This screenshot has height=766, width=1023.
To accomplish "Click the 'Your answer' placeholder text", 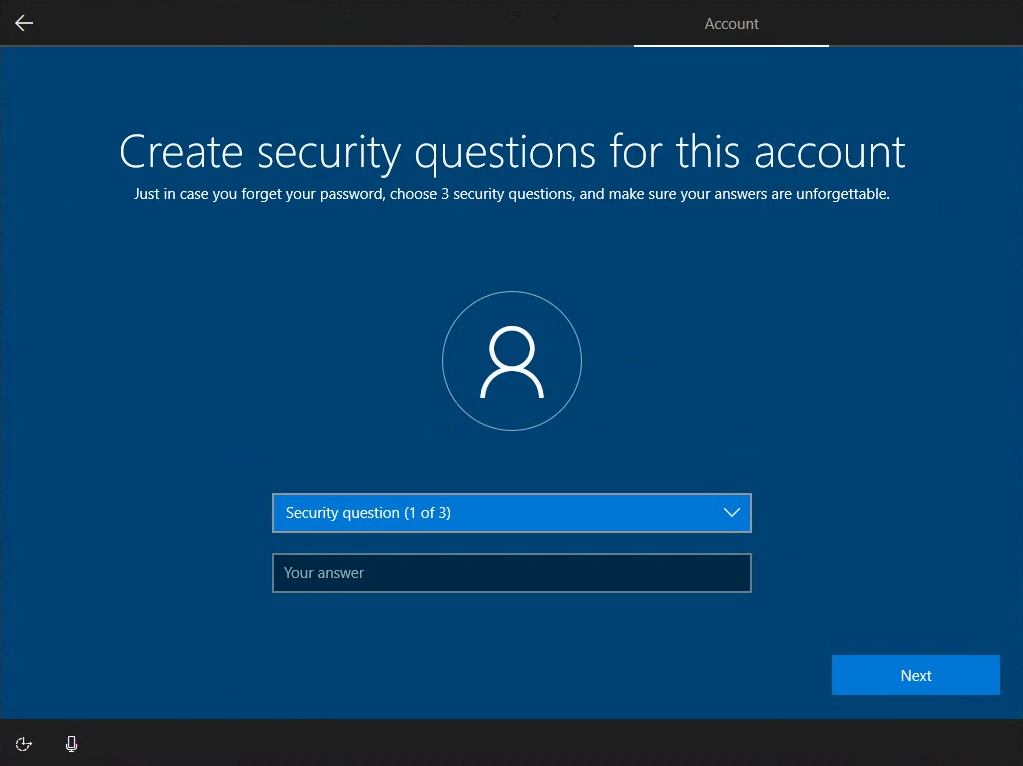I will (324, 573).
